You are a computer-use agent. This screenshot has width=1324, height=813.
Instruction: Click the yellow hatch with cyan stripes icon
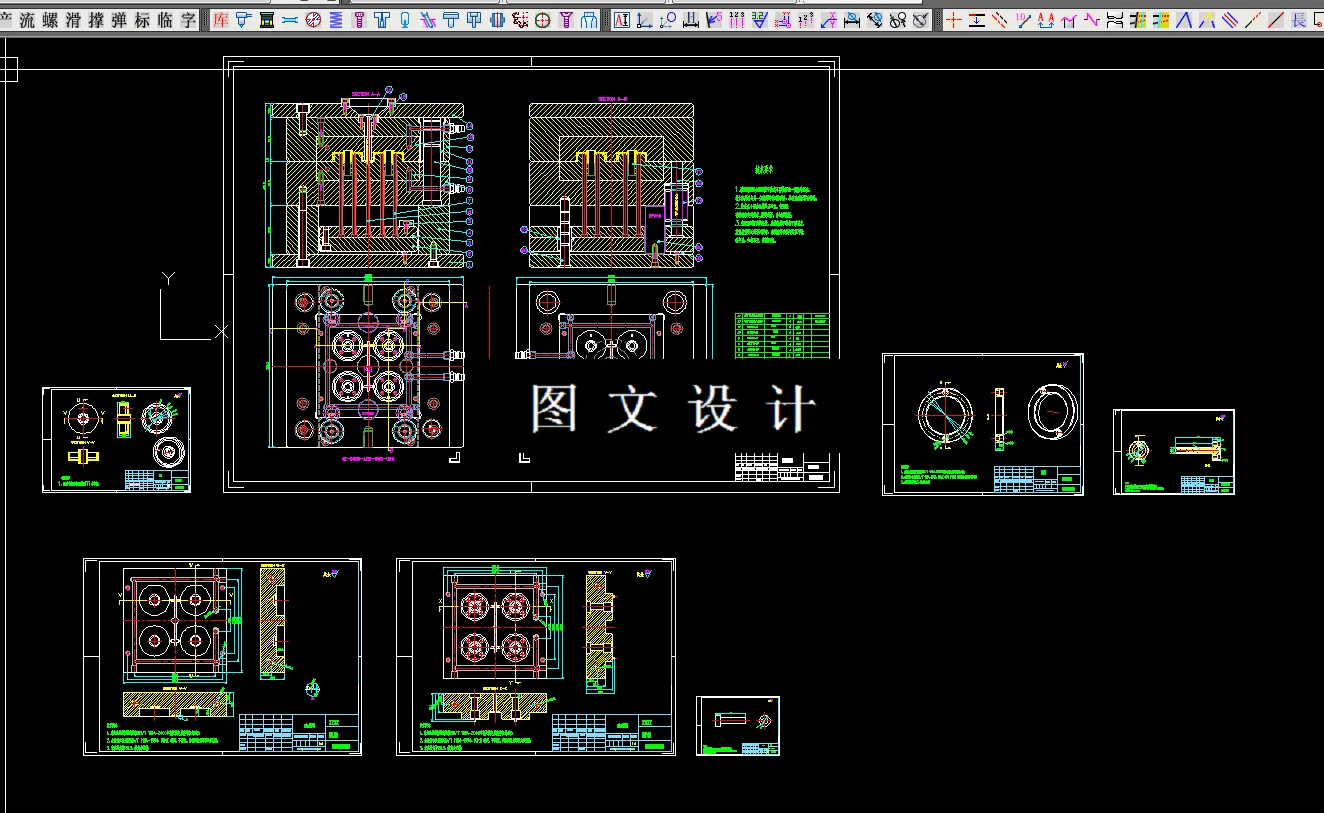(1138, 19)
